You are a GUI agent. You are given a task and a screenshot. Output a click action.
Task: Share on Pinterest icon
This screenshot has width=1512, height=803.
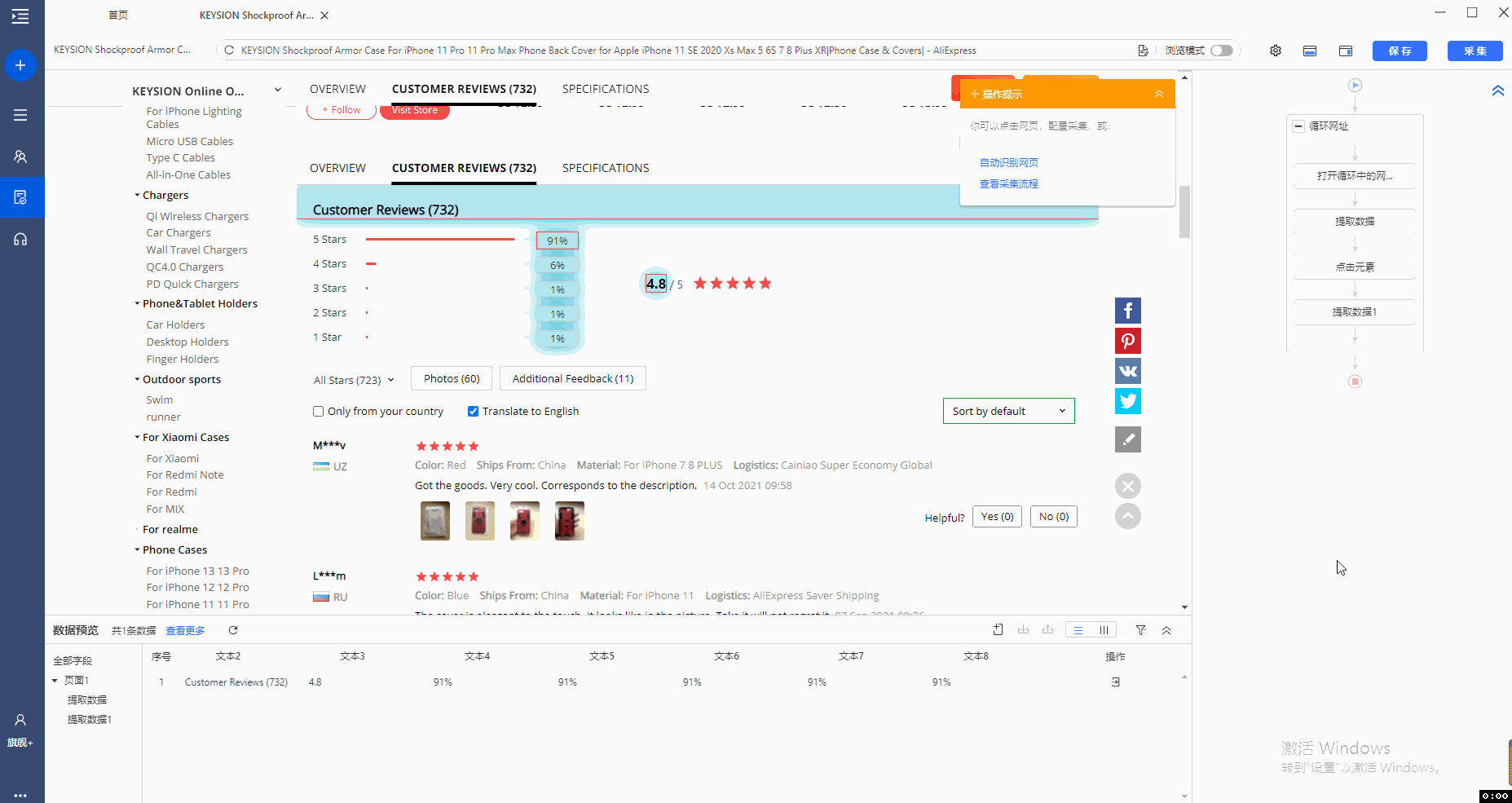click(1128, 341)
